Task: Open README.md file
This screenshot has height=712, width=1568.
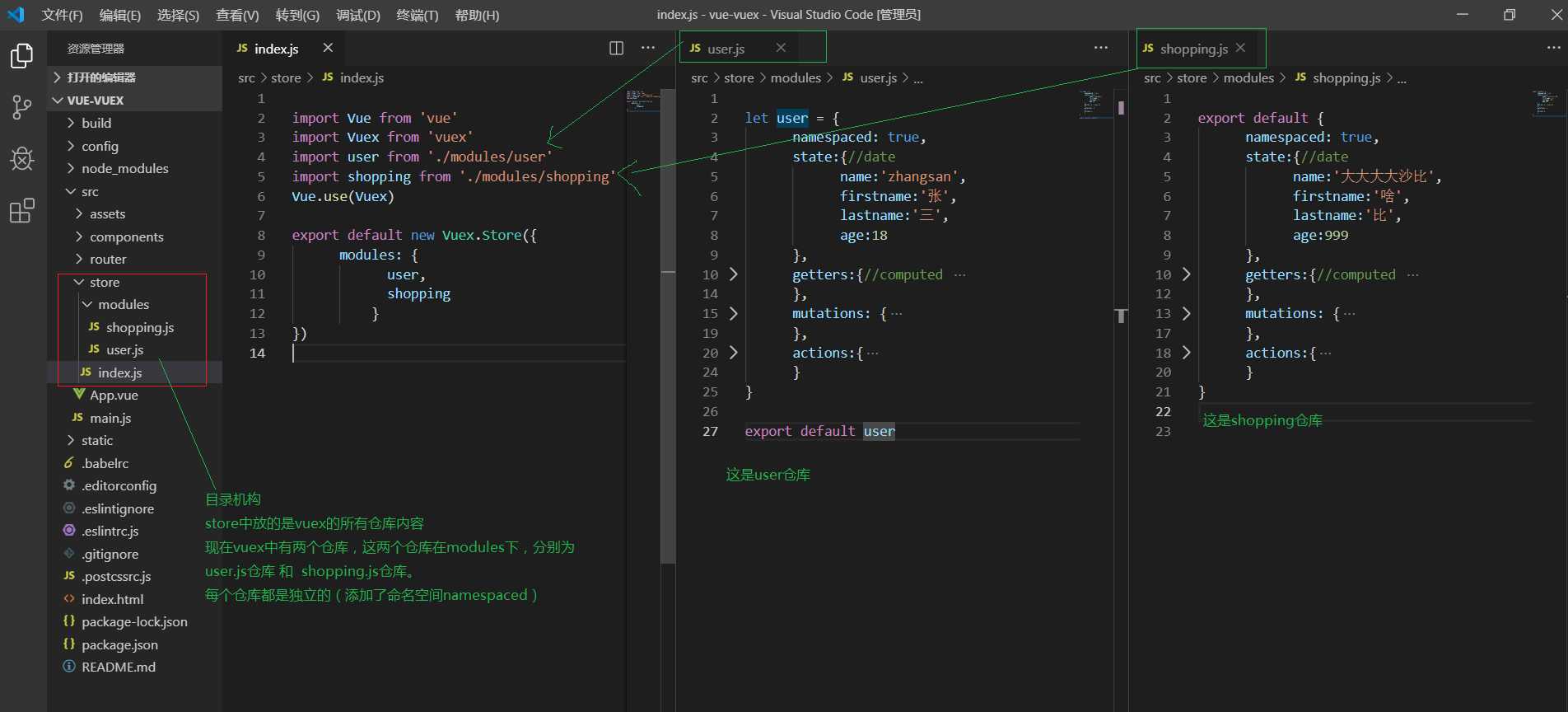Action: [x=135, y=667]
